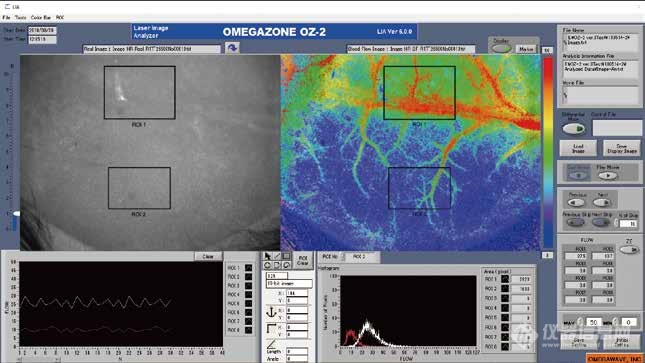Toggle the Display switch above blood flow image
This screenshot has height=363, width=645.
coord(501,49)
